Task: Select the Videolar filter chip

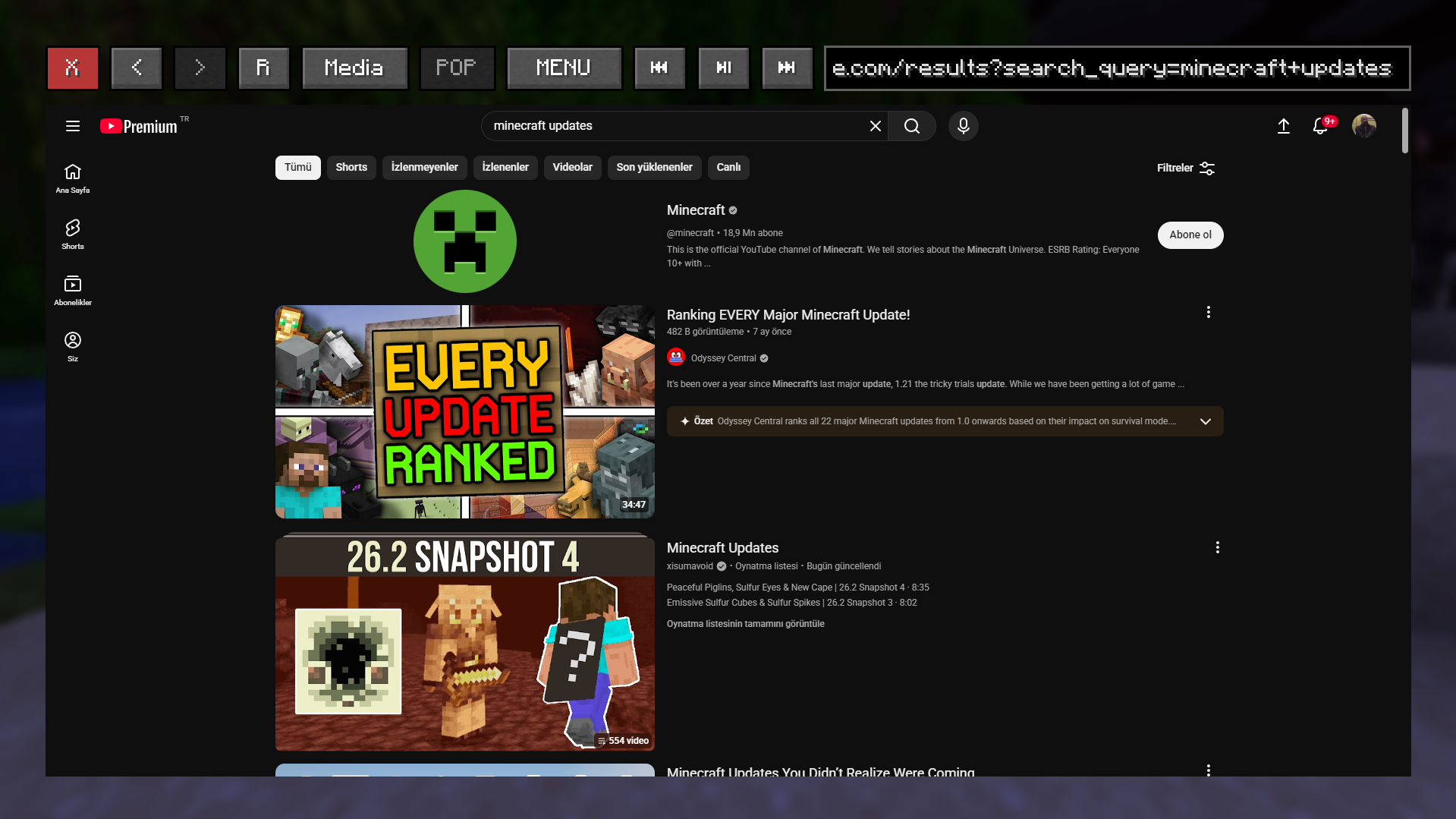Action: [x=573, y=168]
